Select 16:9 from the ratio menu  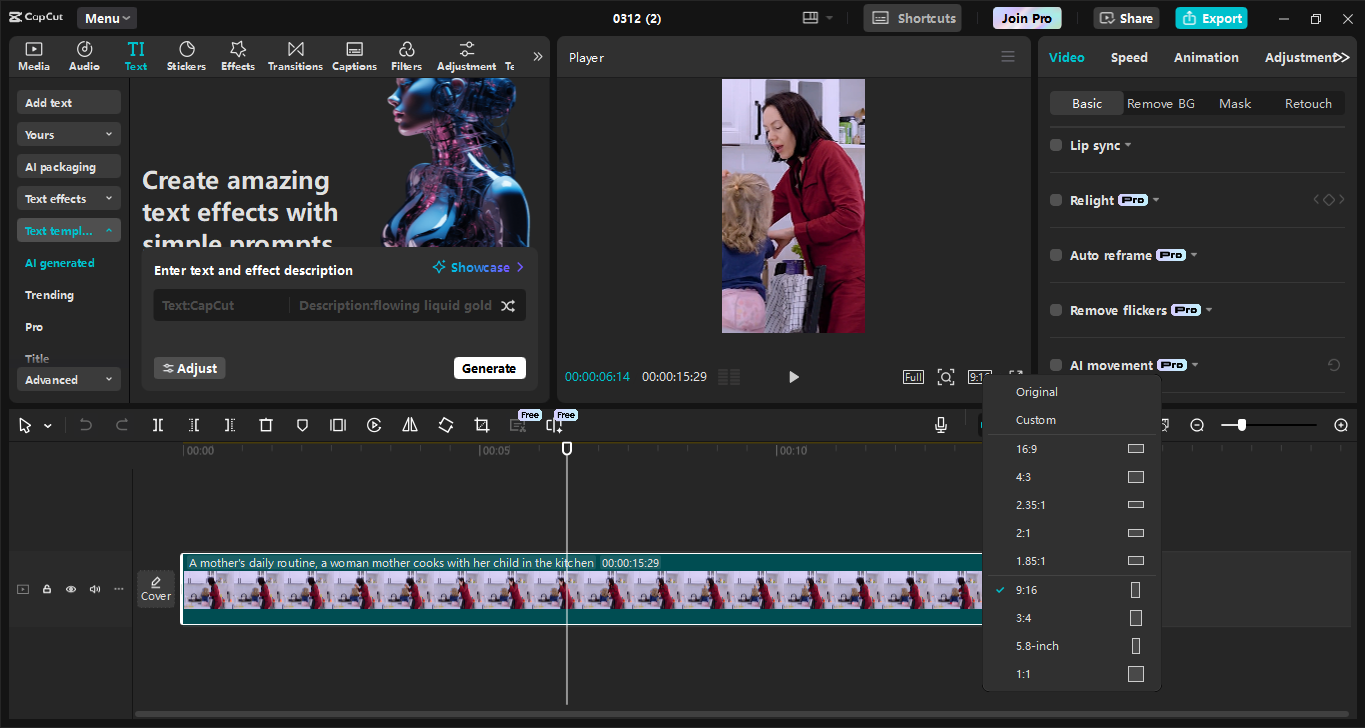coord(1026,448)
